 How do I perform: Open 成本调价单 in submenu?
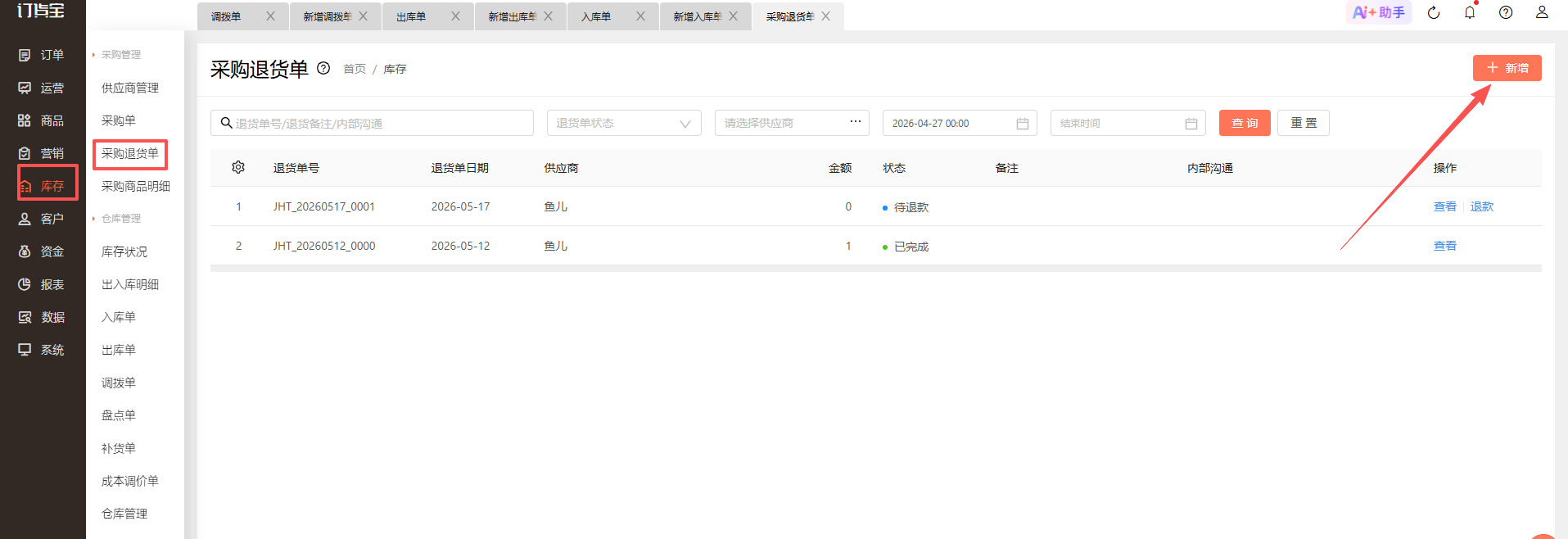[130, 481]
